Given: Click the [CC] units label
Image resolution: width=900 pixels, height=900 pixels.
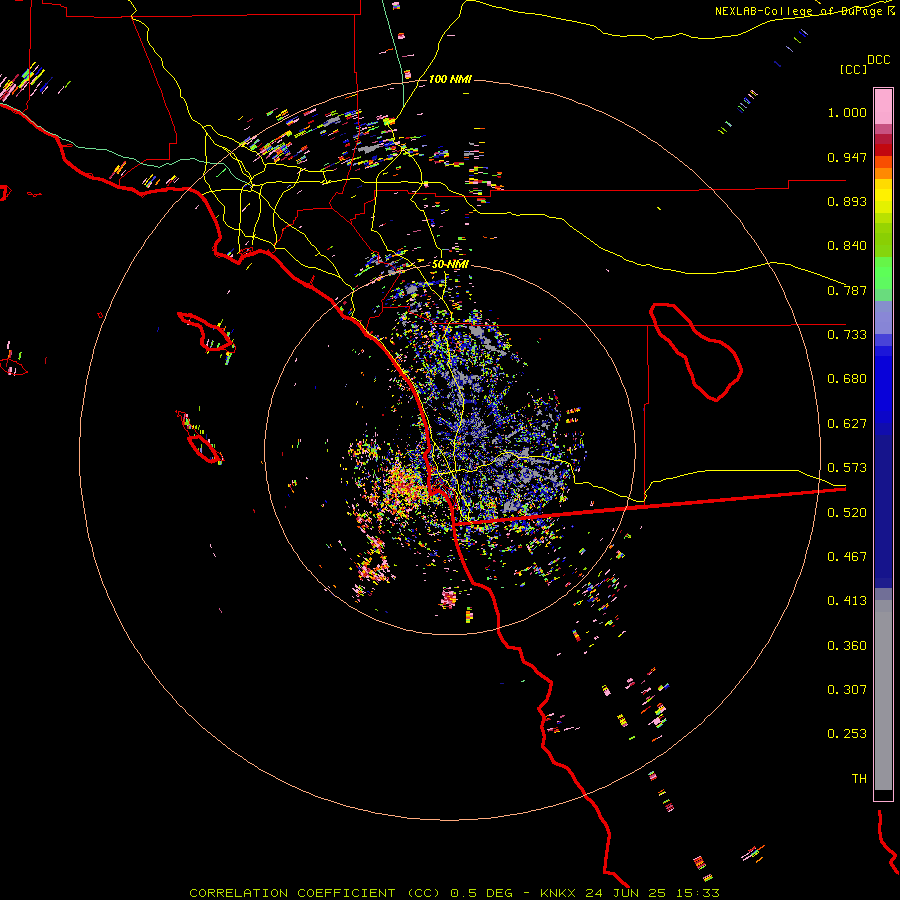Looking at the screenshot, I should tap(853, 69).
